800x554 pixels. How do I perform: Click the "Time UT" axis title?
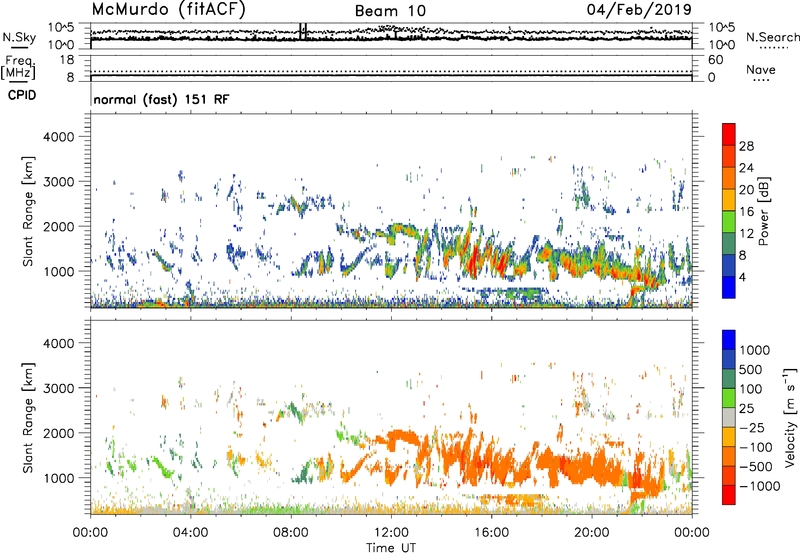[x=391, y=548]
